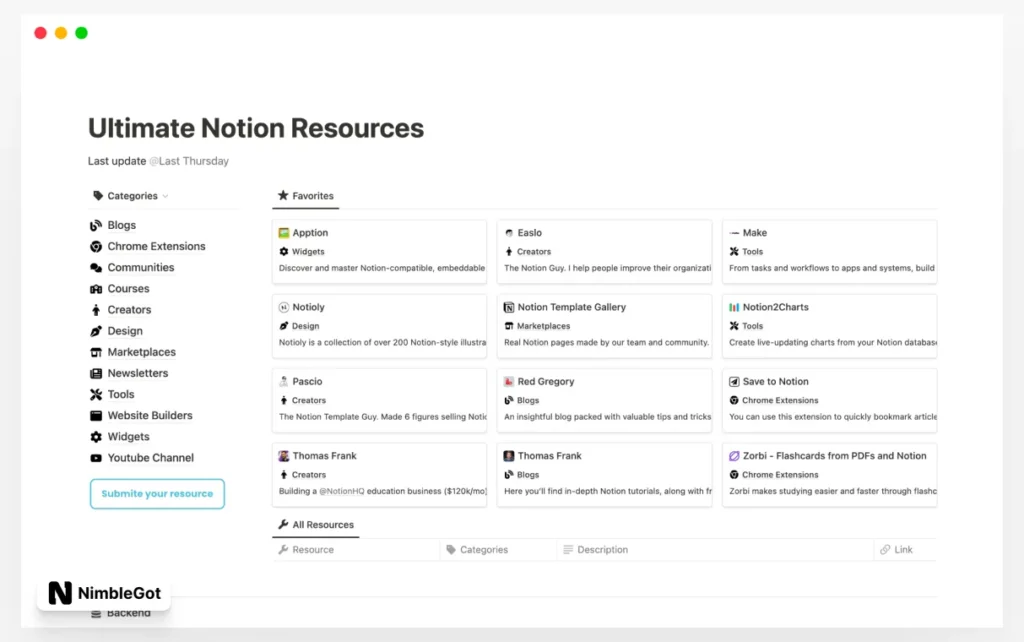The width and height of the screenshot is (1024, 642).
Task: Click the Categories tag icon above sidebar
Action: 98,195
